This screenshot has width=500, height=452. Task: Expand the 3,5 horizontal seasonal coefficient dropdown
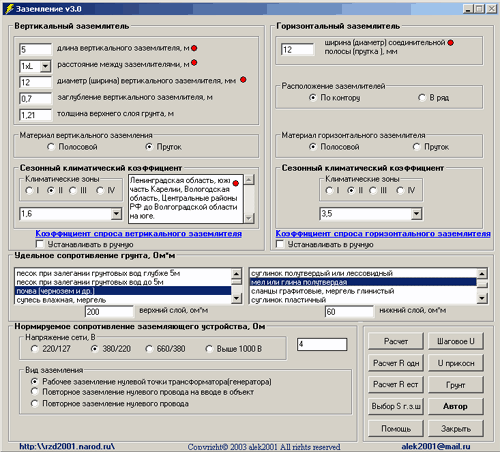click(416, 214)
